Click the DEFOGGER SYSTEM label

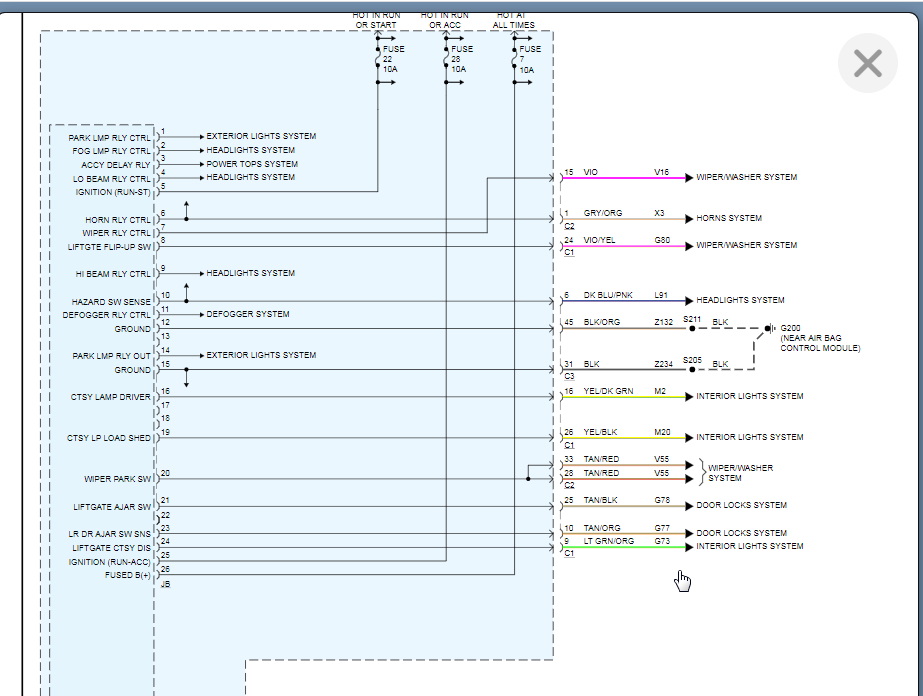point(248,314)
